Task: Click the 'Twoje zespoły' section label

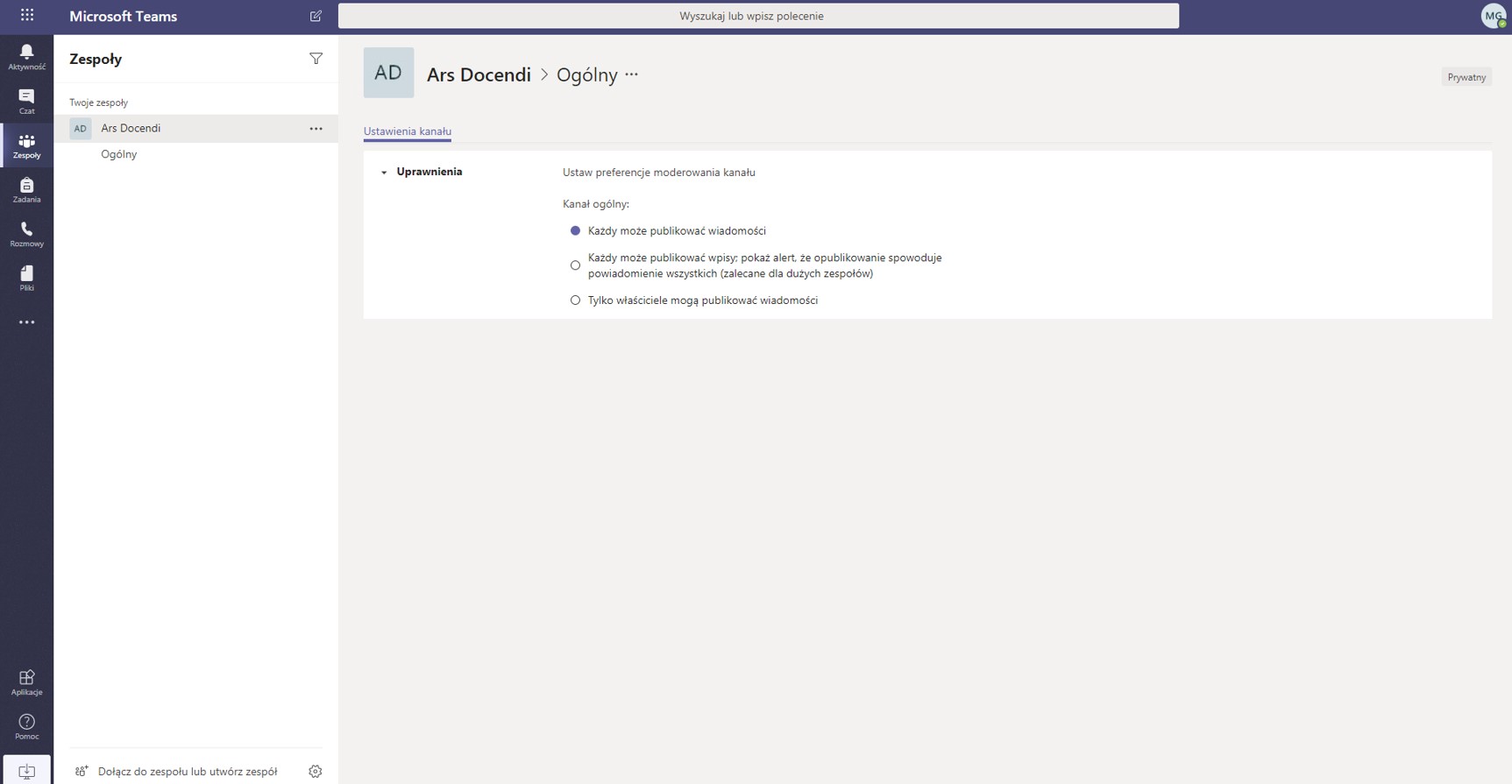Action: tap(99, 102)
